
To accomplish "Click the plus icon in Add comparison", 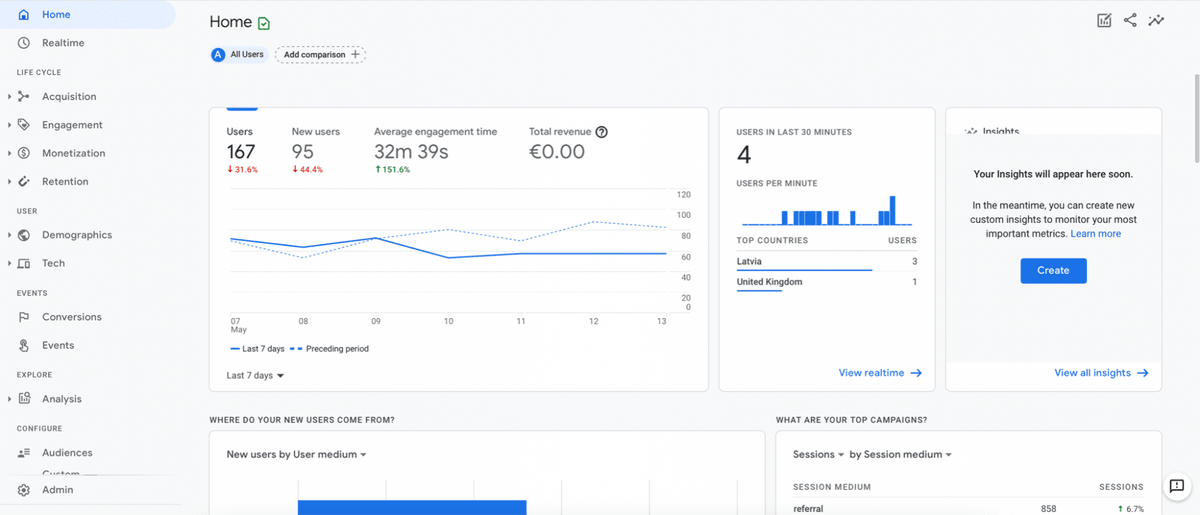I will (355, 54).
